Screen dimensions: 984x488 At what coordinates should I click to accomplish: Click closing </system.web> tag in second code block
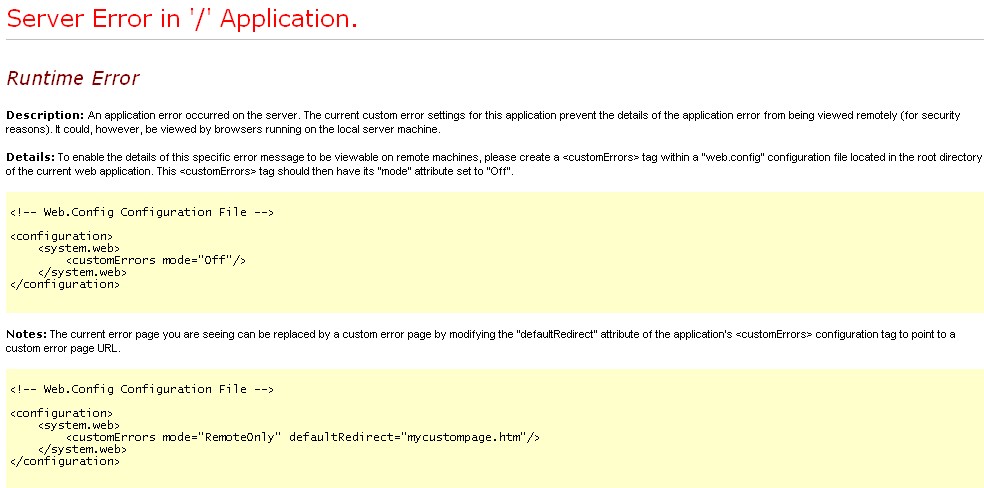(82, 449)
